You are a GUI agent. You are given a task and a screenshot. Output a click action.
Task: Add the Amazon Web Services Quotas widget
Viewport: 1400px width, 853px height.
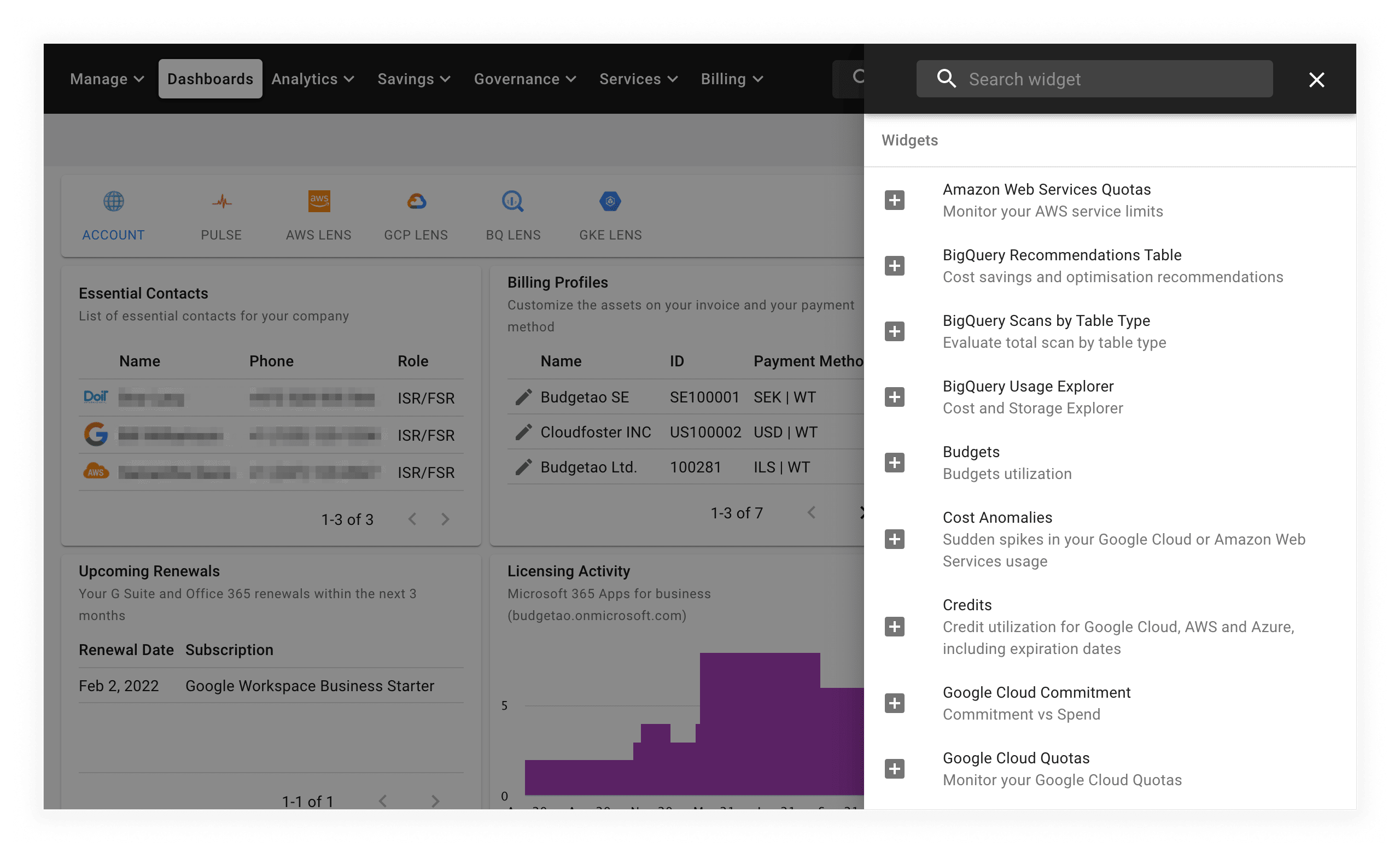pyautogui.click(x=894, y=201)
